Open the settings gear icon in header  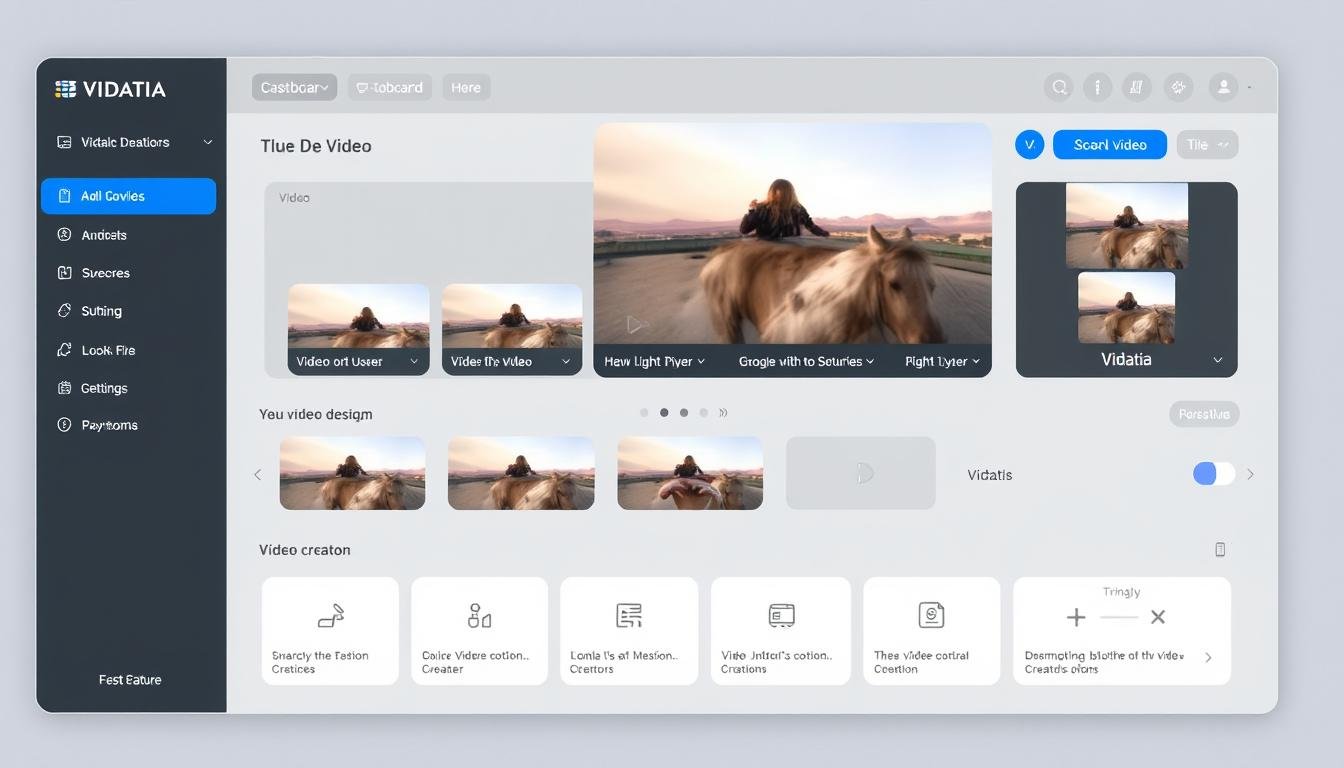pyautogui.click(x=1178, y=88)
